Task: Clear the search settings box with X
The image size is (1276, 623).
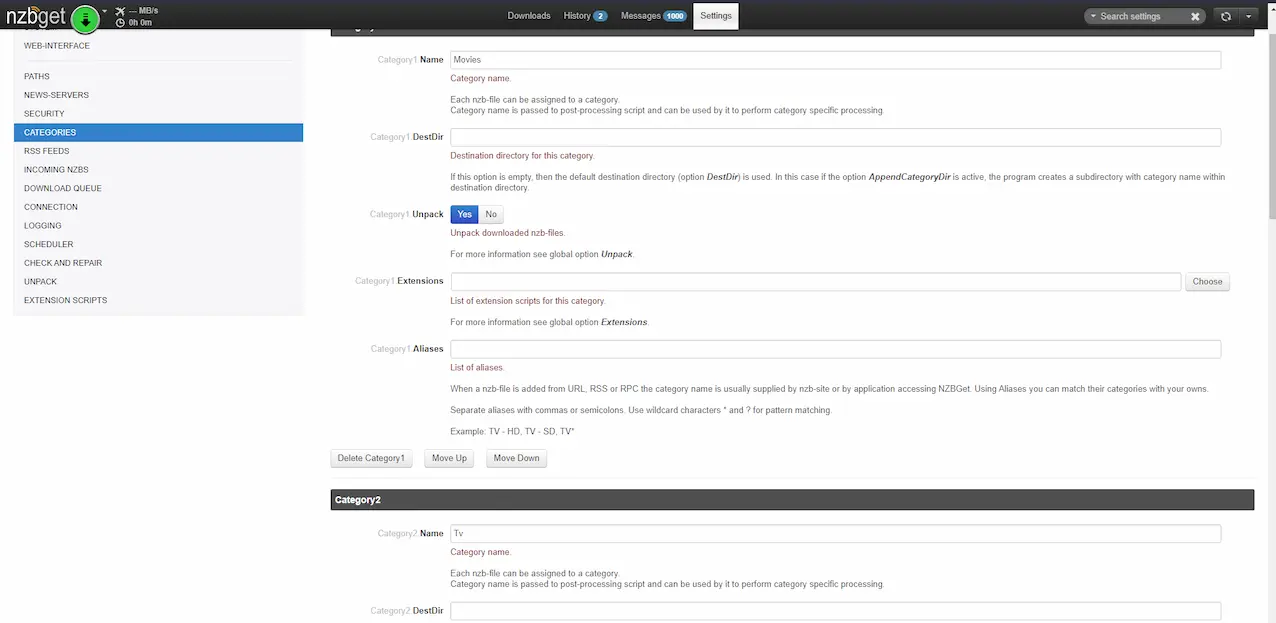Action: pos(1195,16)
